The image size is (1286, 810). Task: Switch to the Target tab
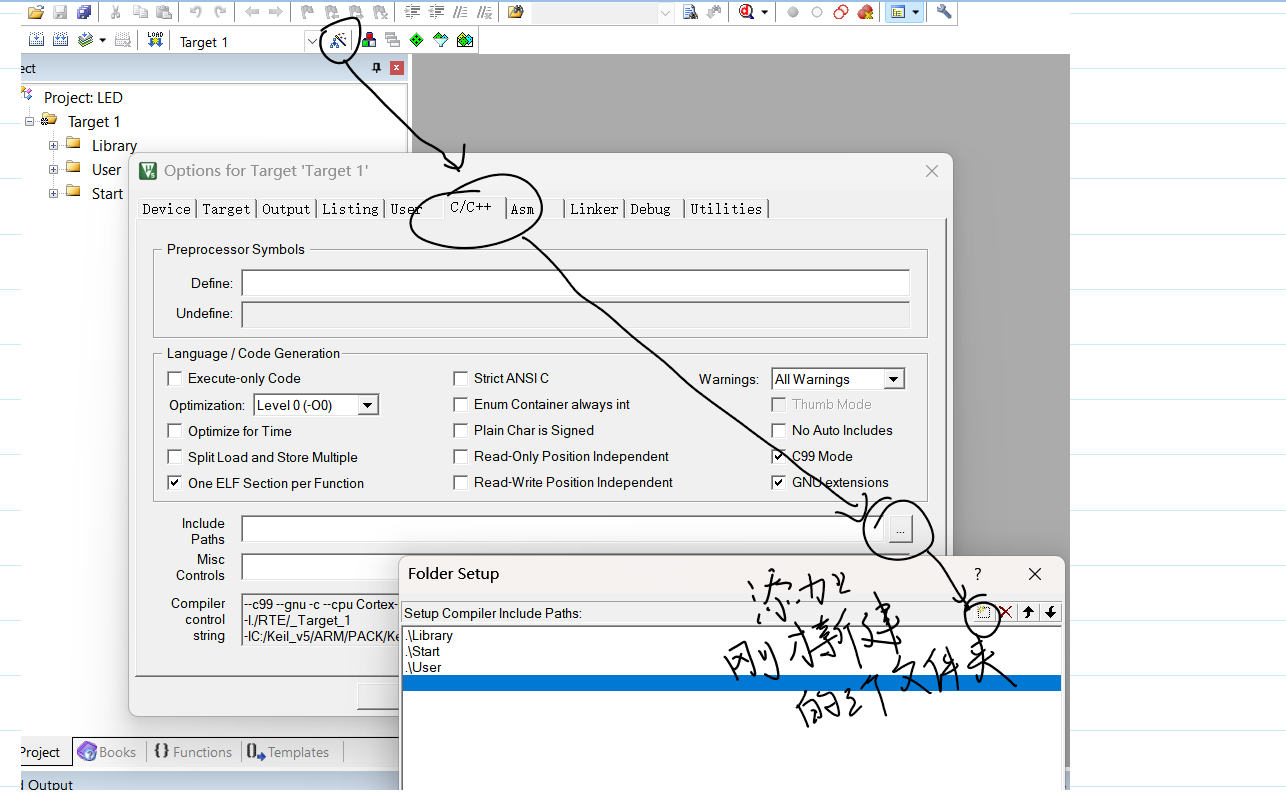click(226, 209)
